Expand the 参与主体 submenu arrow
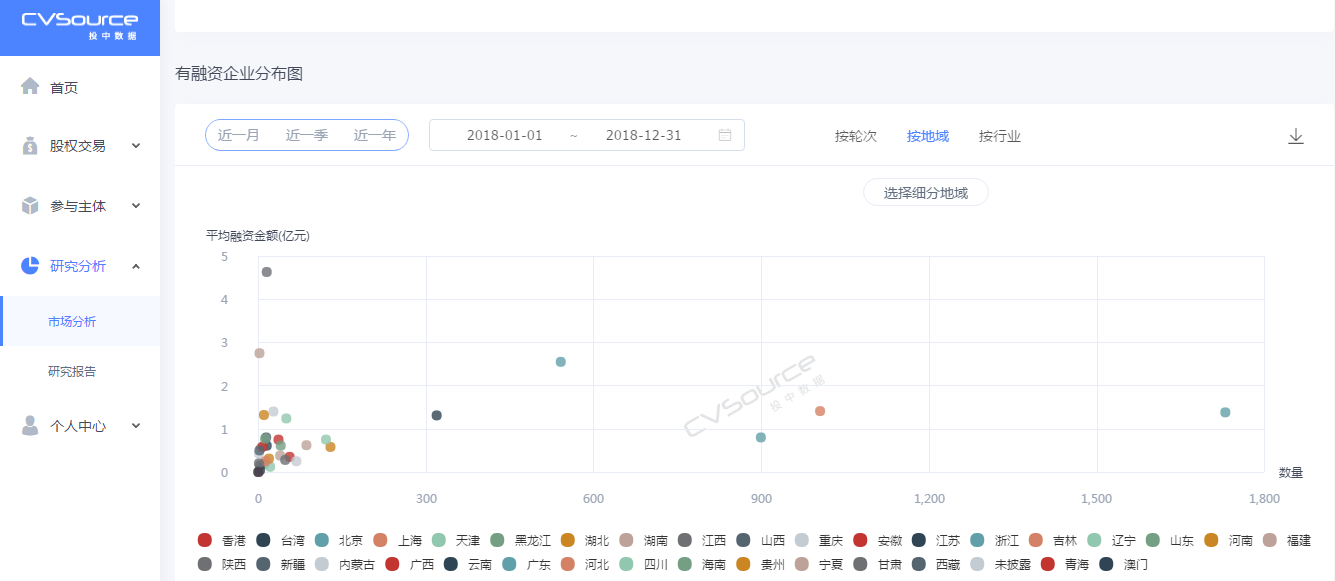 click(136, 206)
